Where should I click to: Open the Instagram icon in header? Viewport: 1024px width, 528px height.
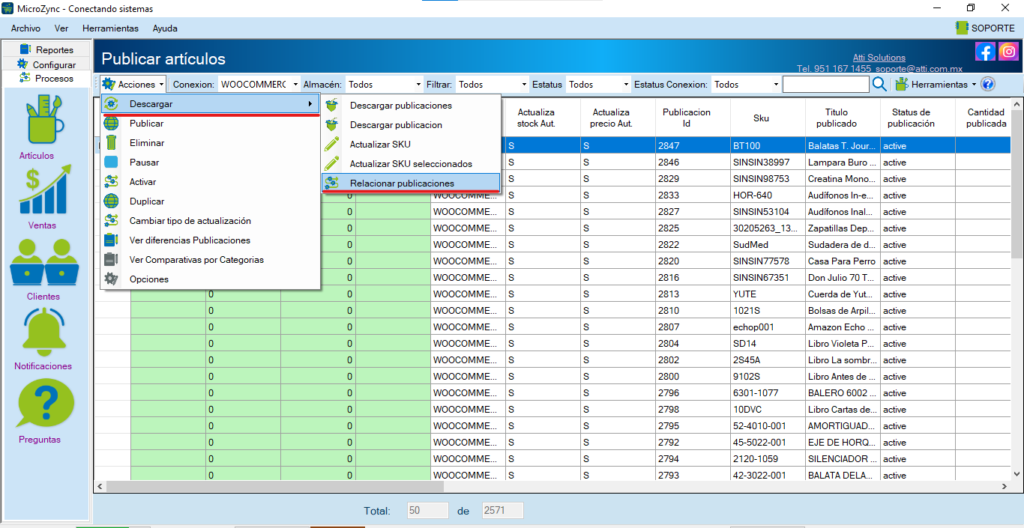coord(1008,51)
